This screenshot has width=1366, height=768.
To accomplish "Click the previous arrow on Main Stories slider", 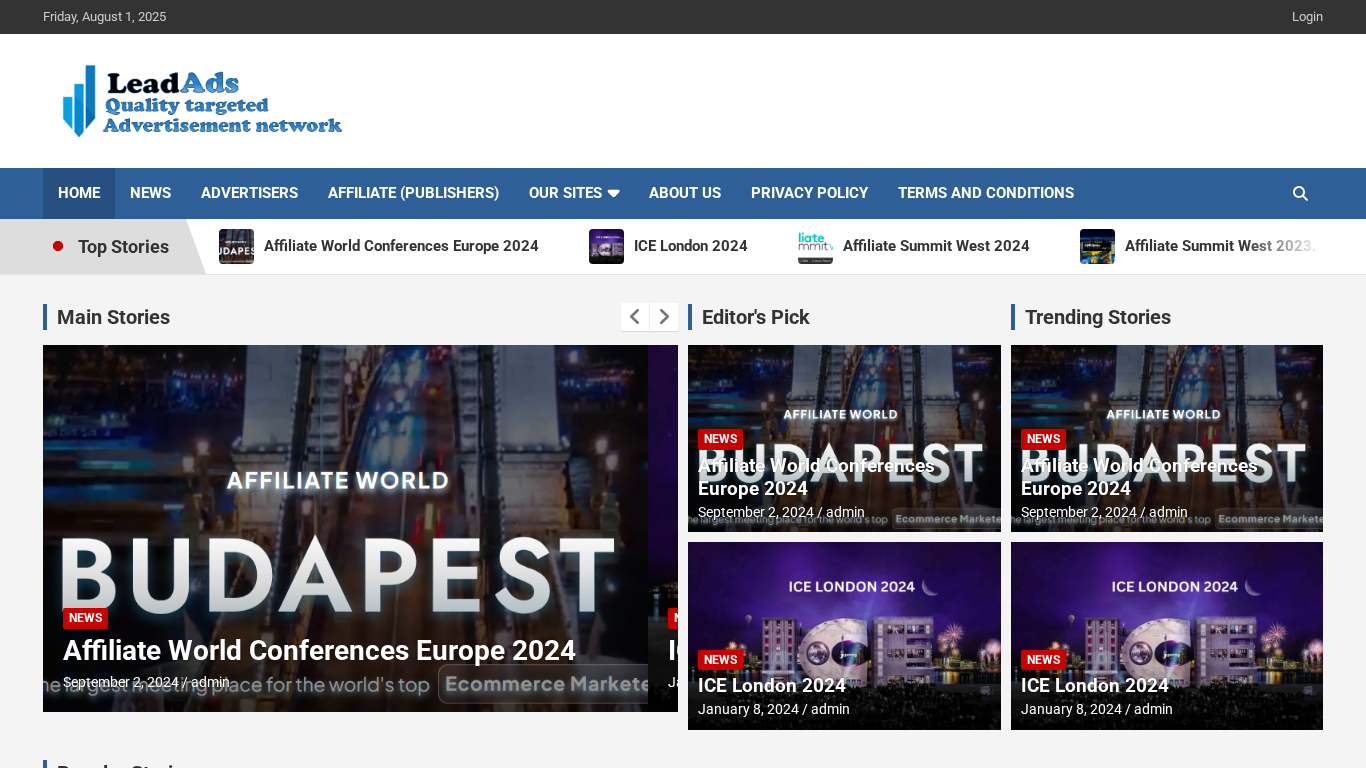I will pos(635,316).
